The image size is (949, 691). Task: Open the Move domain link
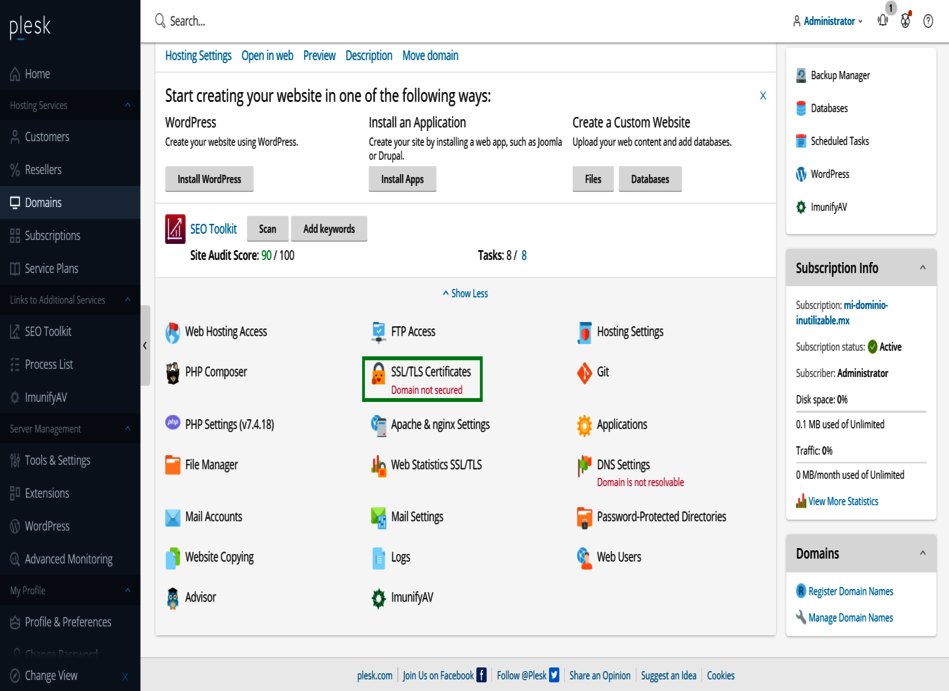(430, 56)
